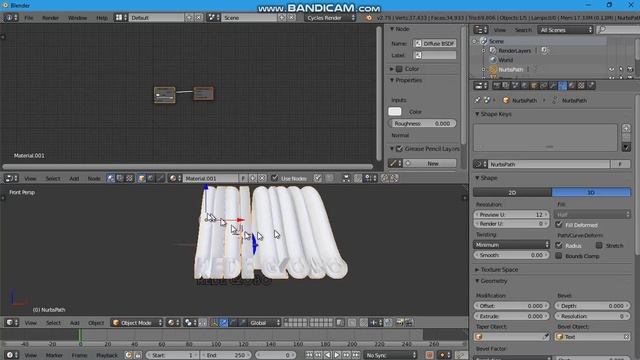Screen dimensions: 640x360
Task: Click the rotate manipulator icon
Action: tap(233, 323)
